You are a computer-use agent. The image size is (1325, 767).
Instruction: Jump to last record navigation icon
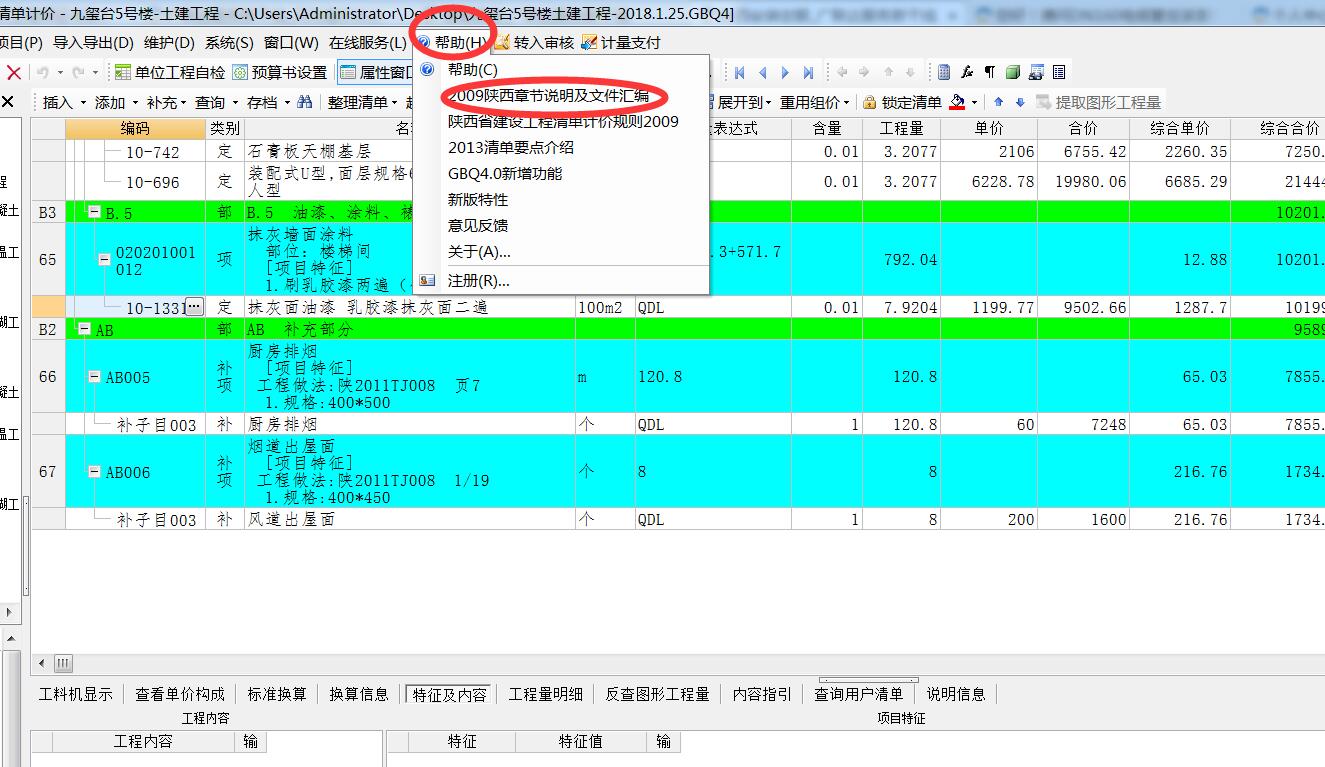pos(808,72)
